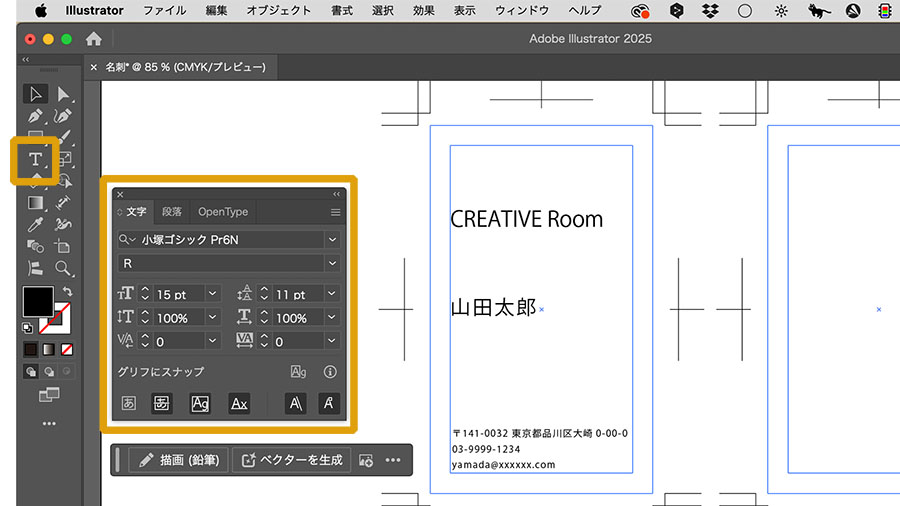The width and height of the screenshot is (900, 506).
Task: Click the font size 15 pt field
Action: coord(178,294)
